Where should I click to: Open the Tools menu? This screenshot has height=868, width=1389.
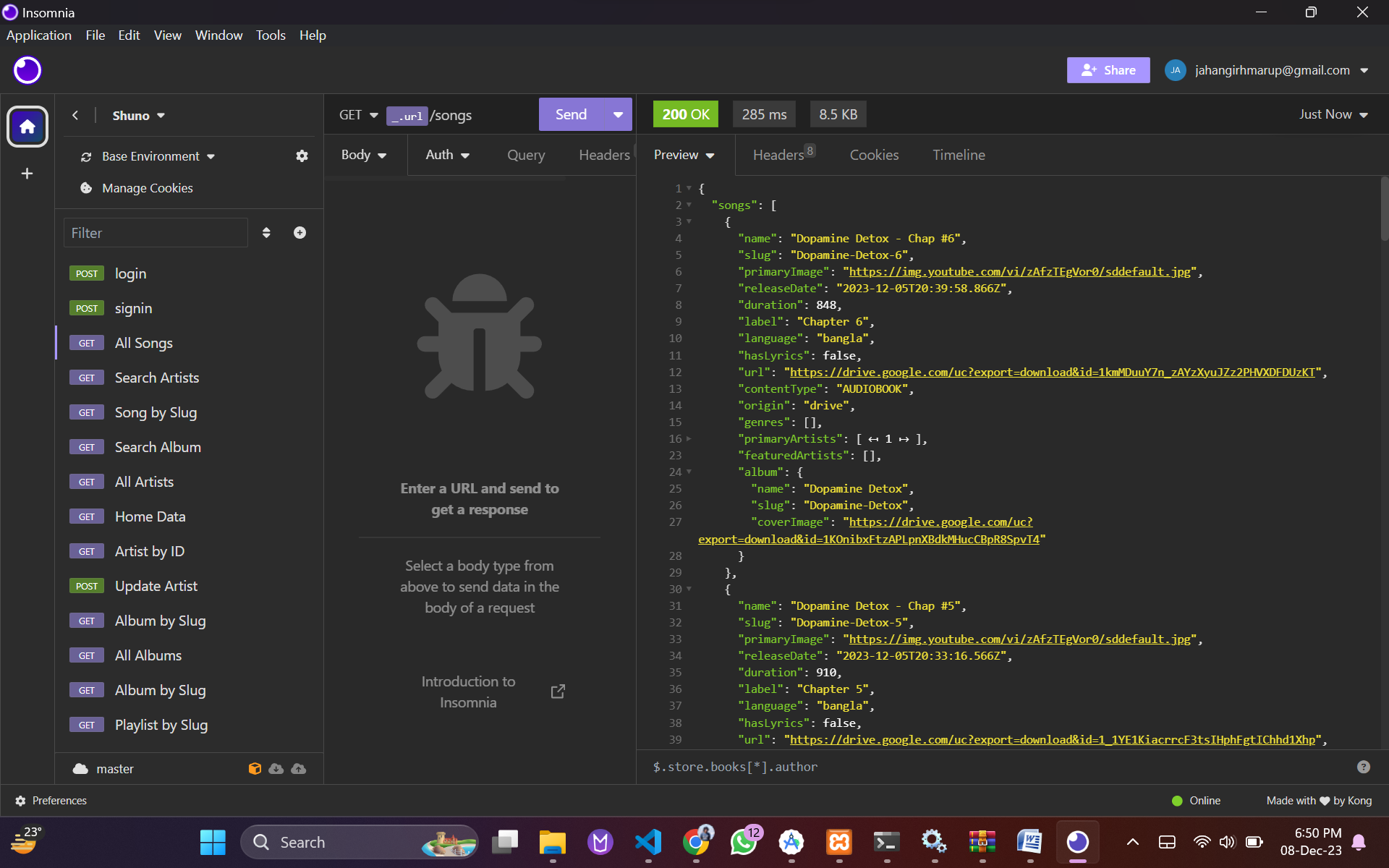270,35
